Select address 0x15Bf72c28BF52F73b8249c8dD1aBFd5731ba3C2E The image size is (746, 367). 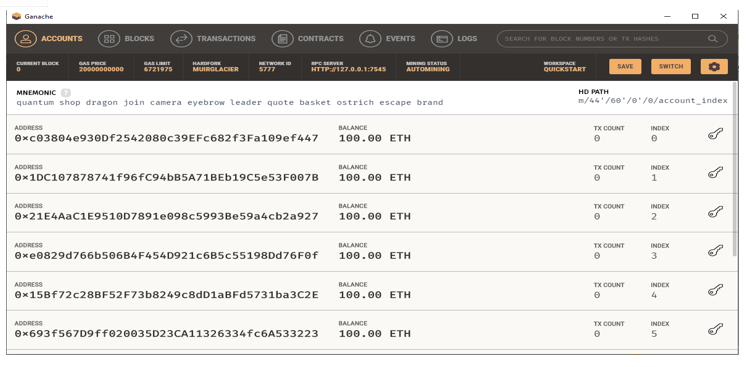click(166, 295)
